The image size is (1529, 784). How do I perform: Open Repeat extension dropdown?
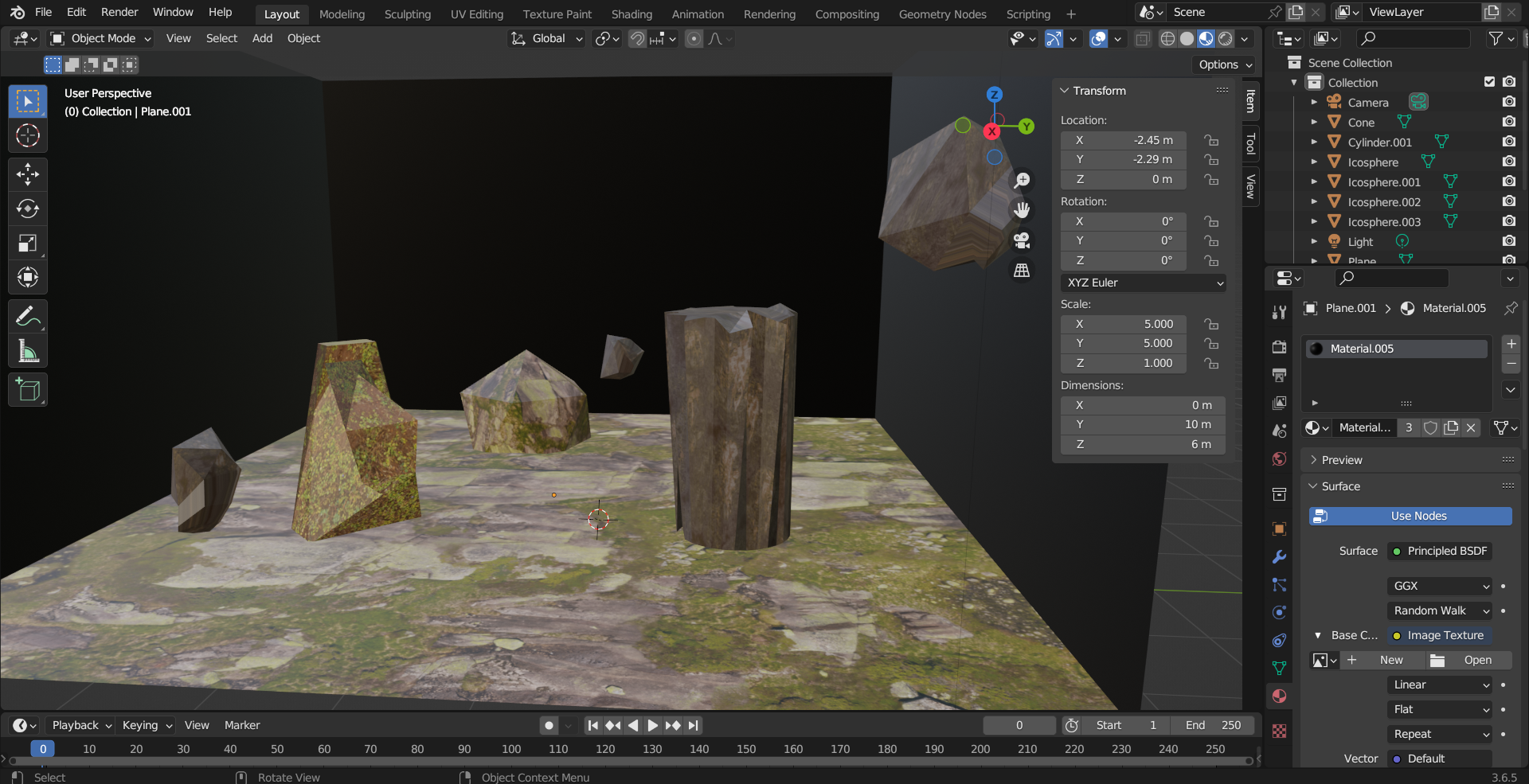pyautogui.click(x=1441, y=734)
